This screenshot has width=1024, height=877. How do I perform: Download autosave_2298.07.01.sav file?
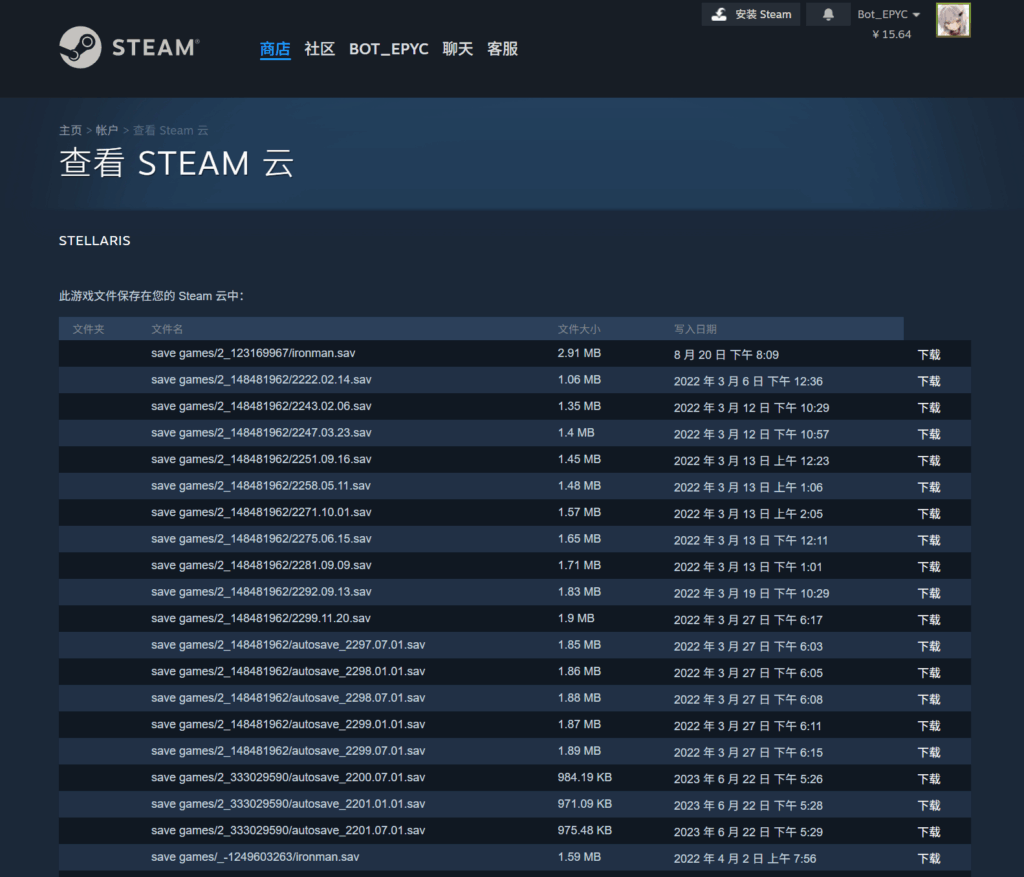click(x=929, y=699)
